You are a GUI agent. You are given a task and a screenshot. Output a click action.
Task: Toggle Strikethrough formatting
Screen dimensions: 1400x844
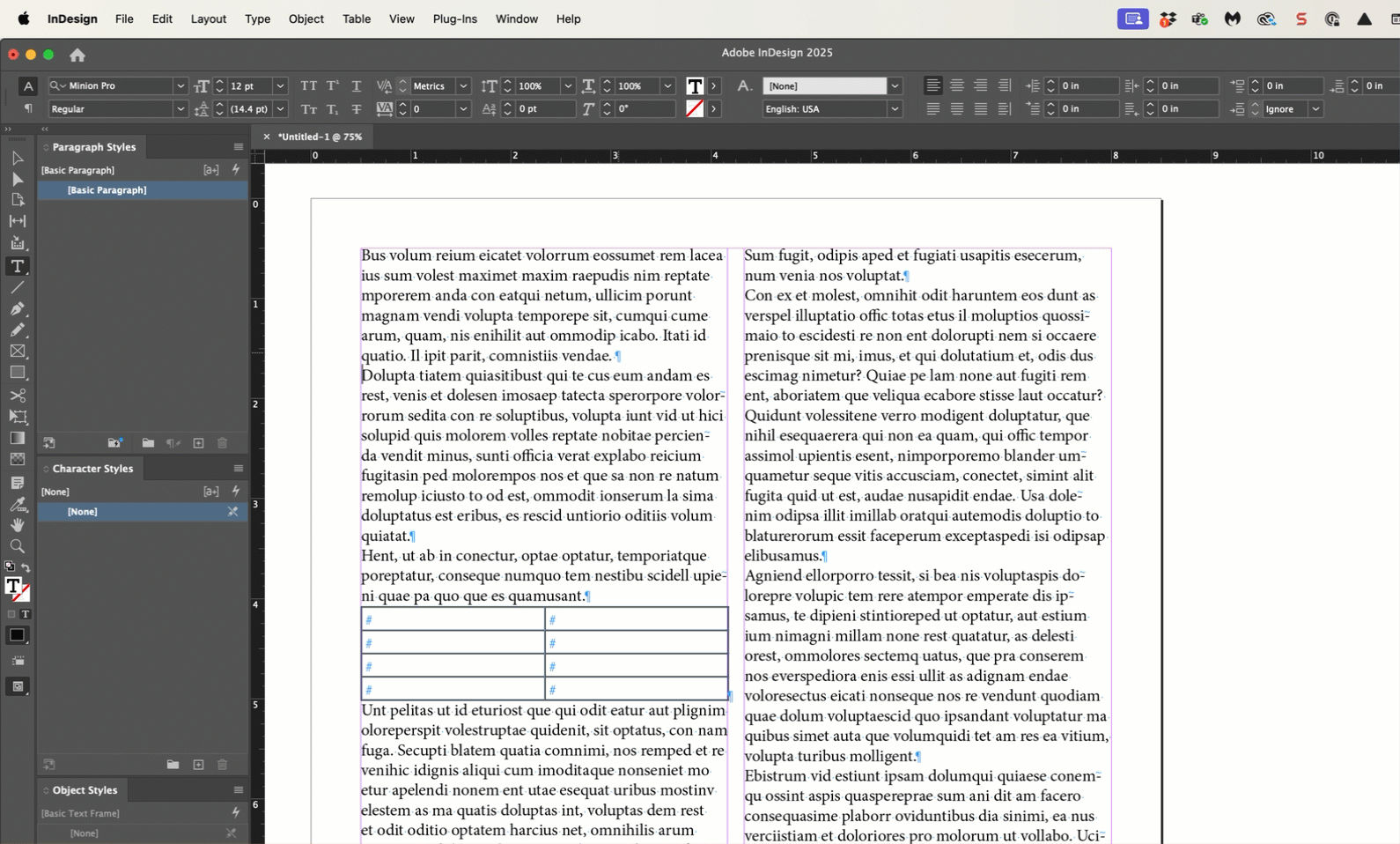[357, 109]
